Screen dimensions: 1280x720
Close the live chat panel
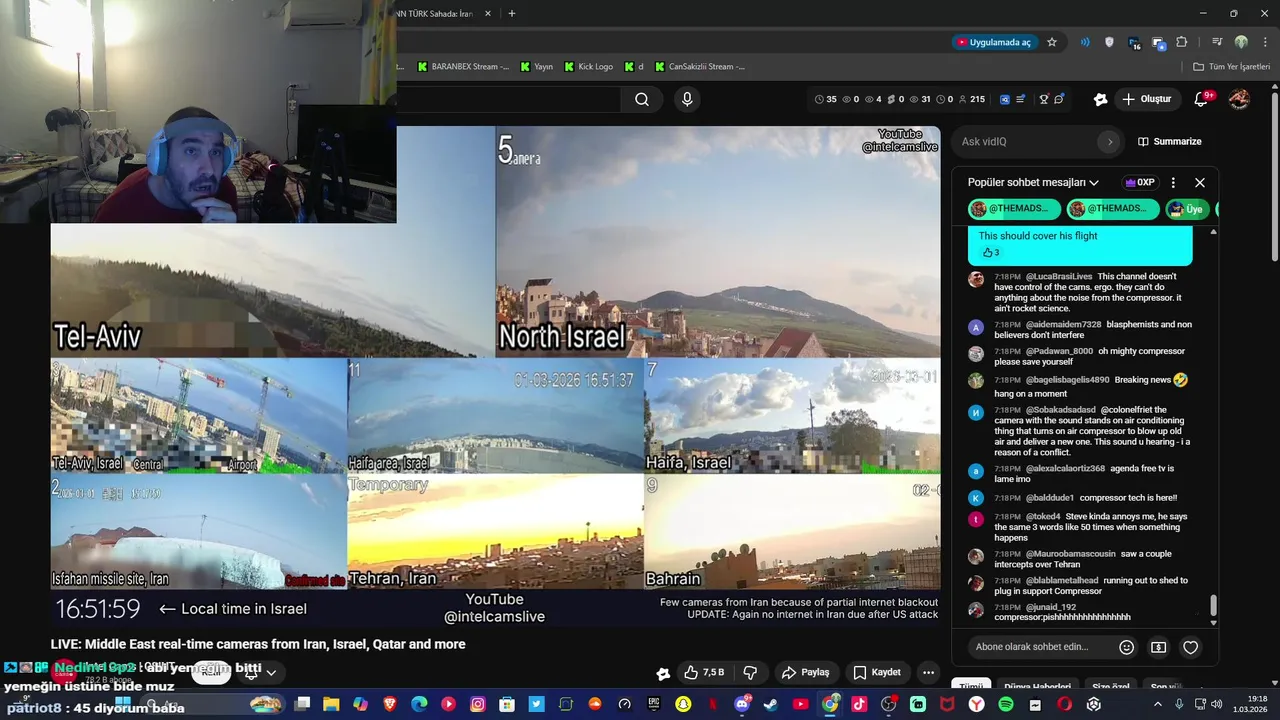[1200, 183]
